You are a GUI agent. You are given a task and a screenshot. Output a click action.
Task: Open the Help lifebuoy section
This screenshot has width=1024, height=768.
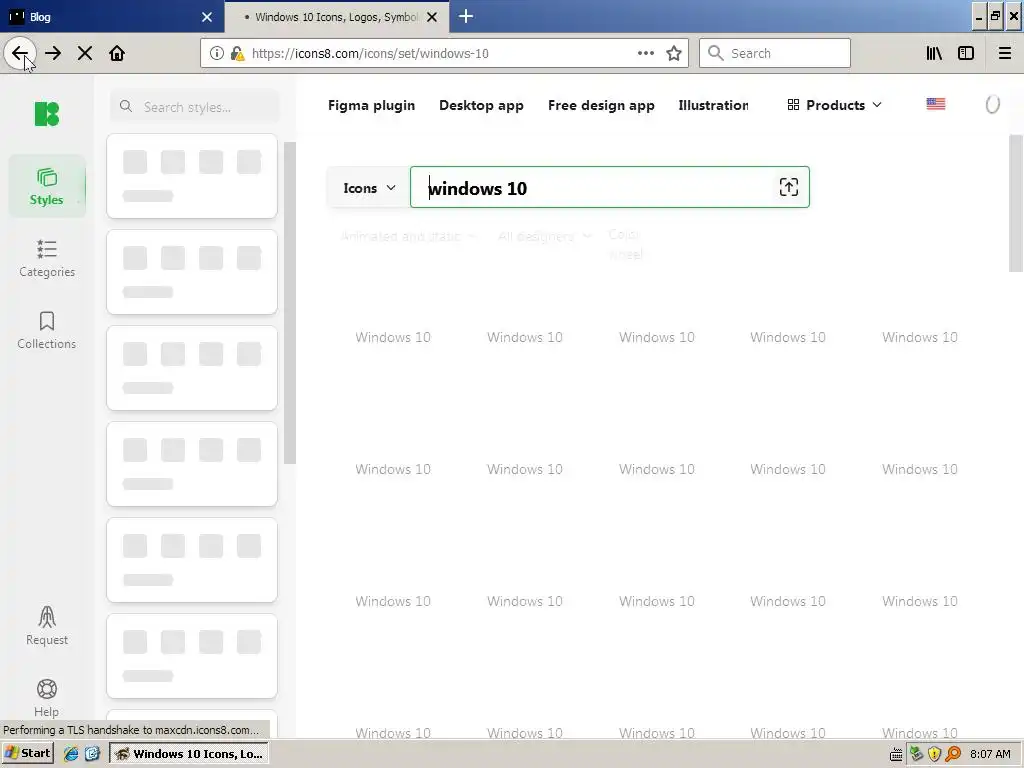click(x=46, y=697)
